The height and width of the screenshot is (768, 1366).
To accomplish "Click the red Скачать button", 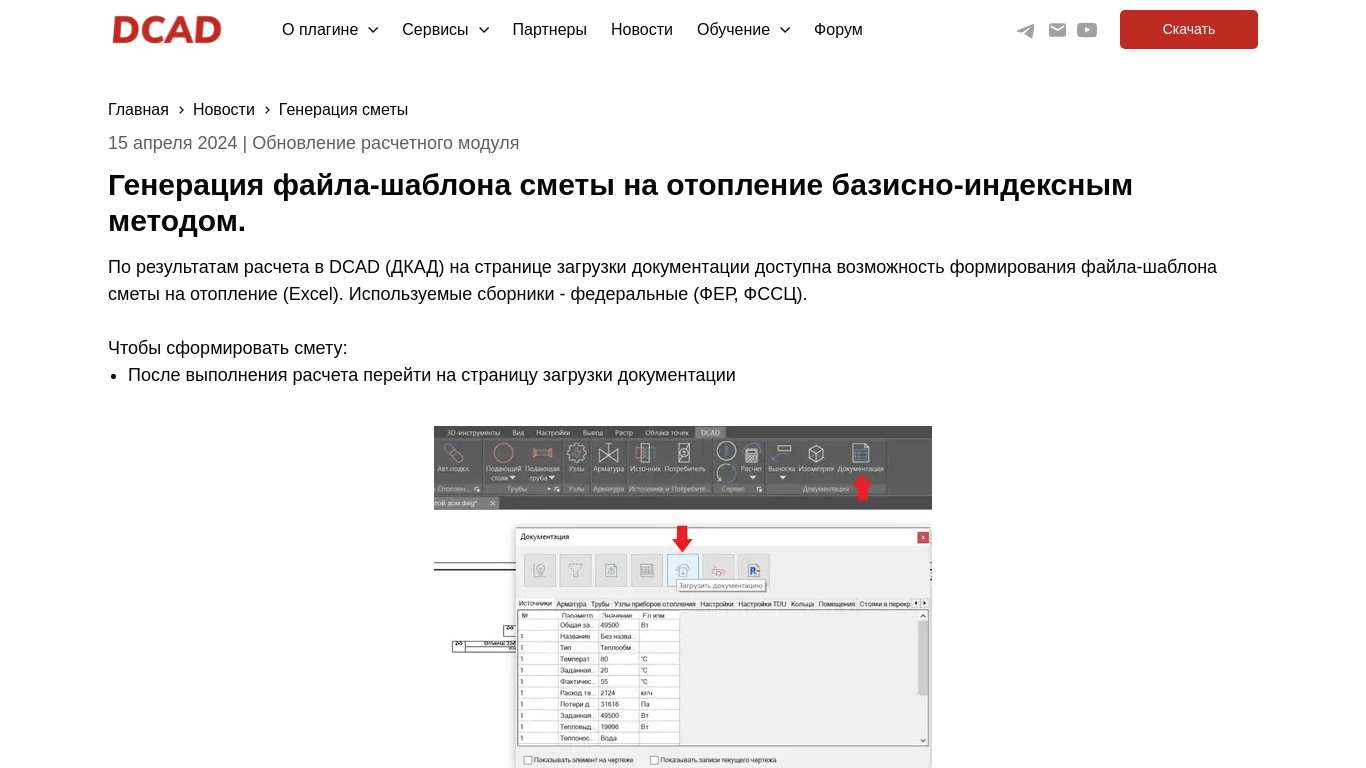I will (x=1189, y=30).
